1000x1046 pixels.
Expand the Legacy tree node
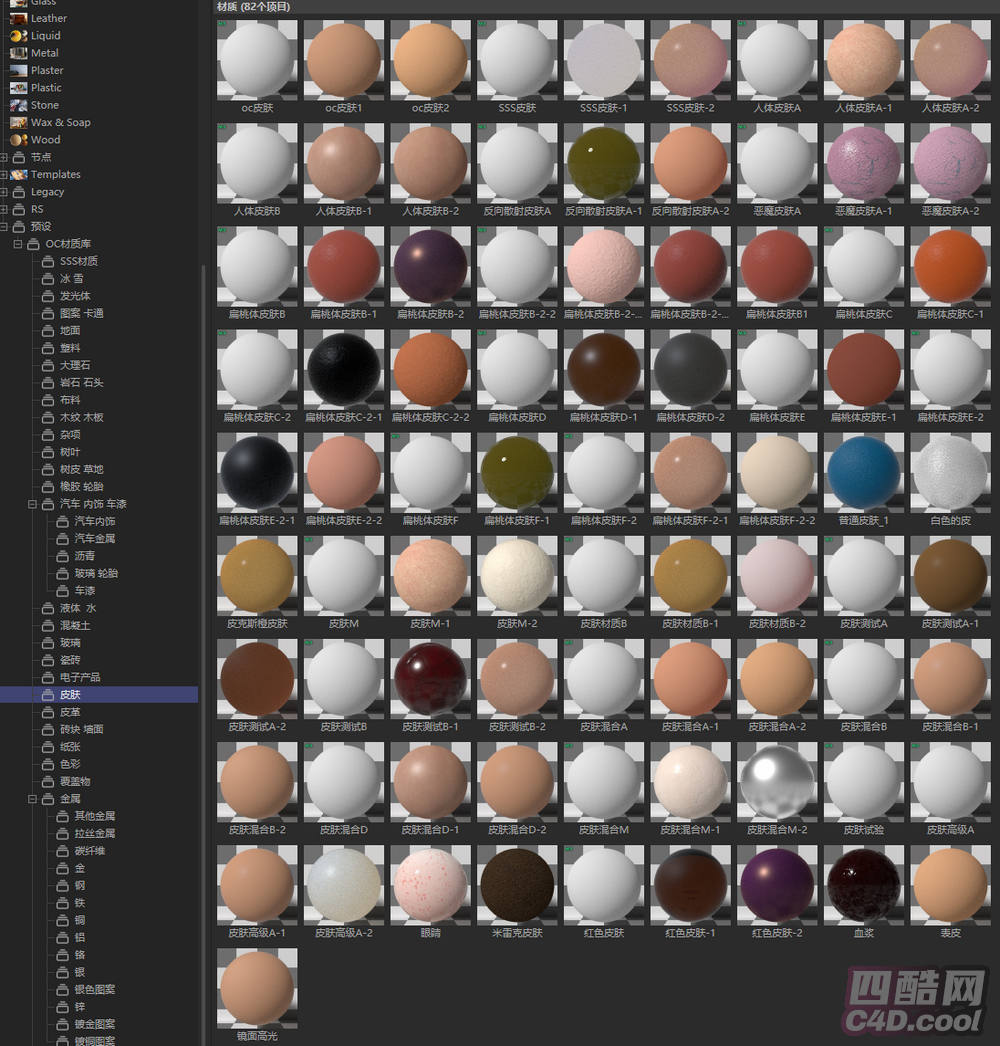(5, 192)
